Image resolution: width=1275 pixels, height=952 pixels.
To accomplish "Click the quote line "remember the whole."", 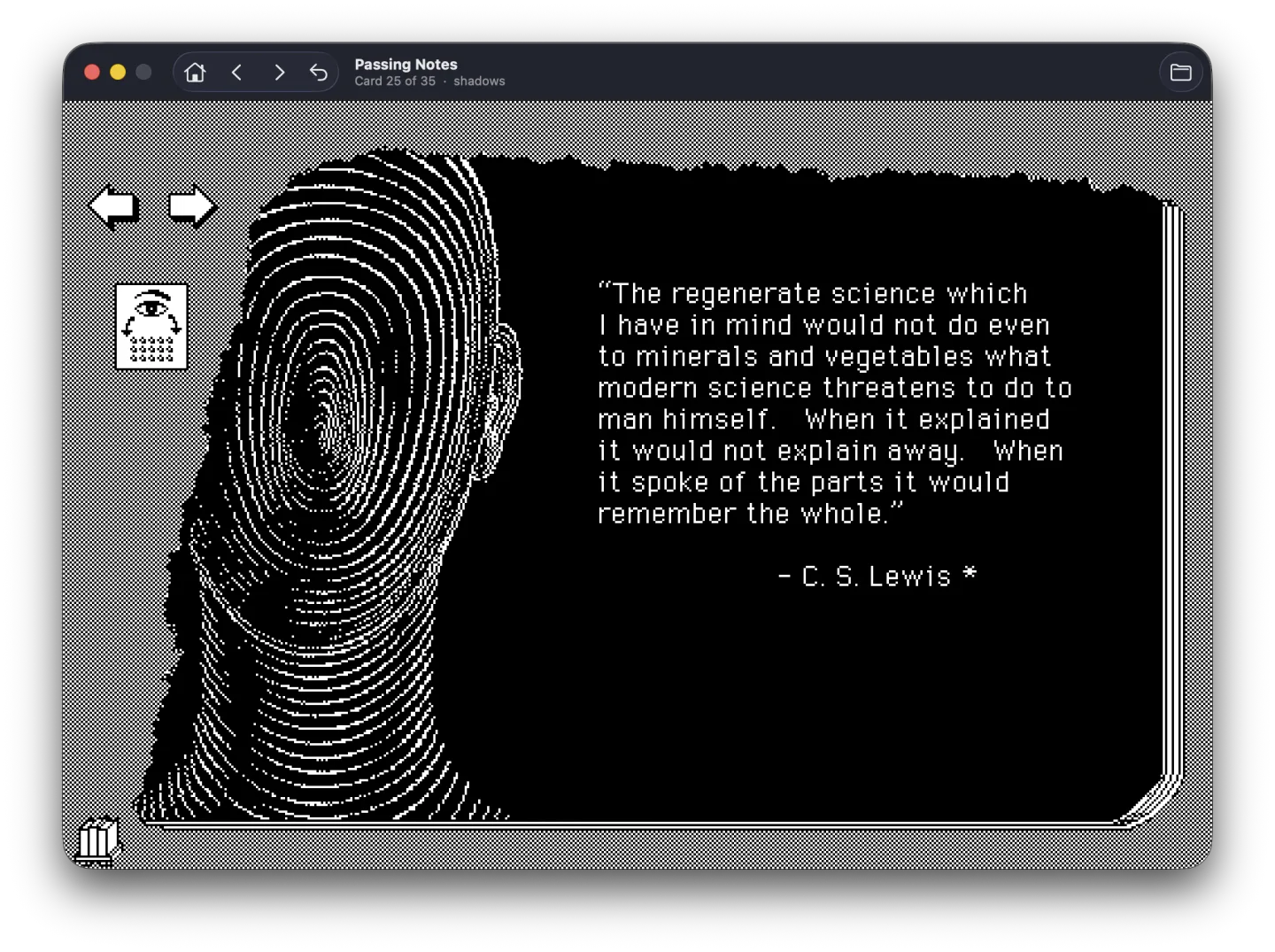I will tap(750, 514).
